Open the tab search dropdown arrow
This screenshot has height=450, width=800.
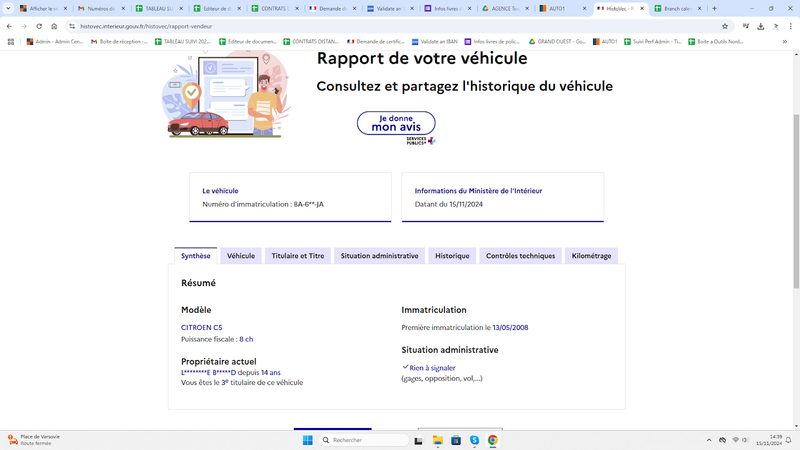click(8, 8)
